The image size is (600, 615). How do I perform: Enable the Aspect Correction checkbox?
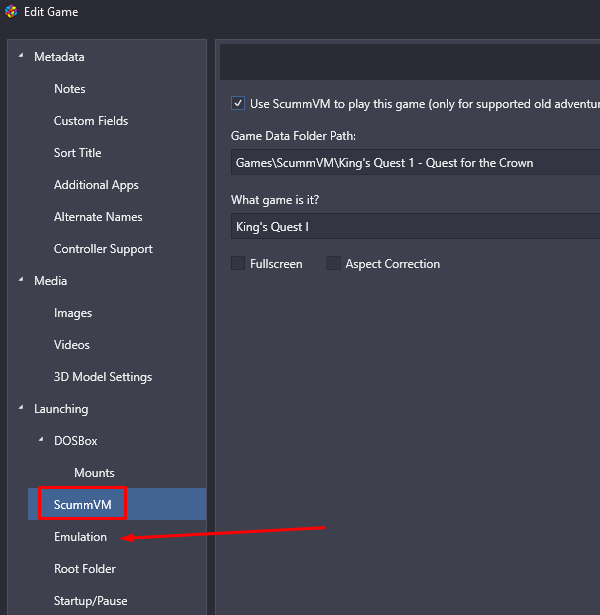click(x=333, y=263)
